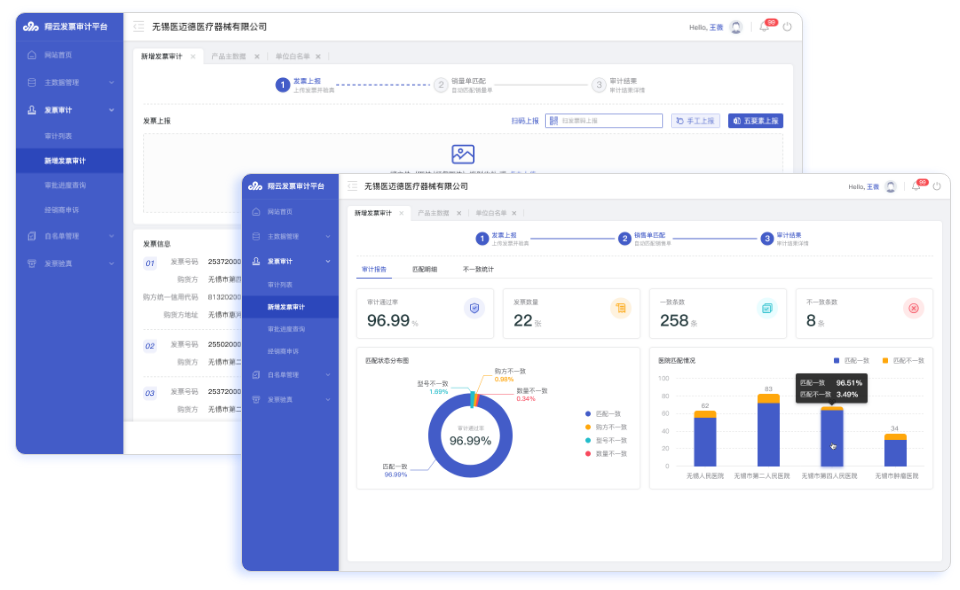Screen dimensions: 960x590
Task: Collapse sidebar with front window menu-fold icon
Action: point(353,186)
